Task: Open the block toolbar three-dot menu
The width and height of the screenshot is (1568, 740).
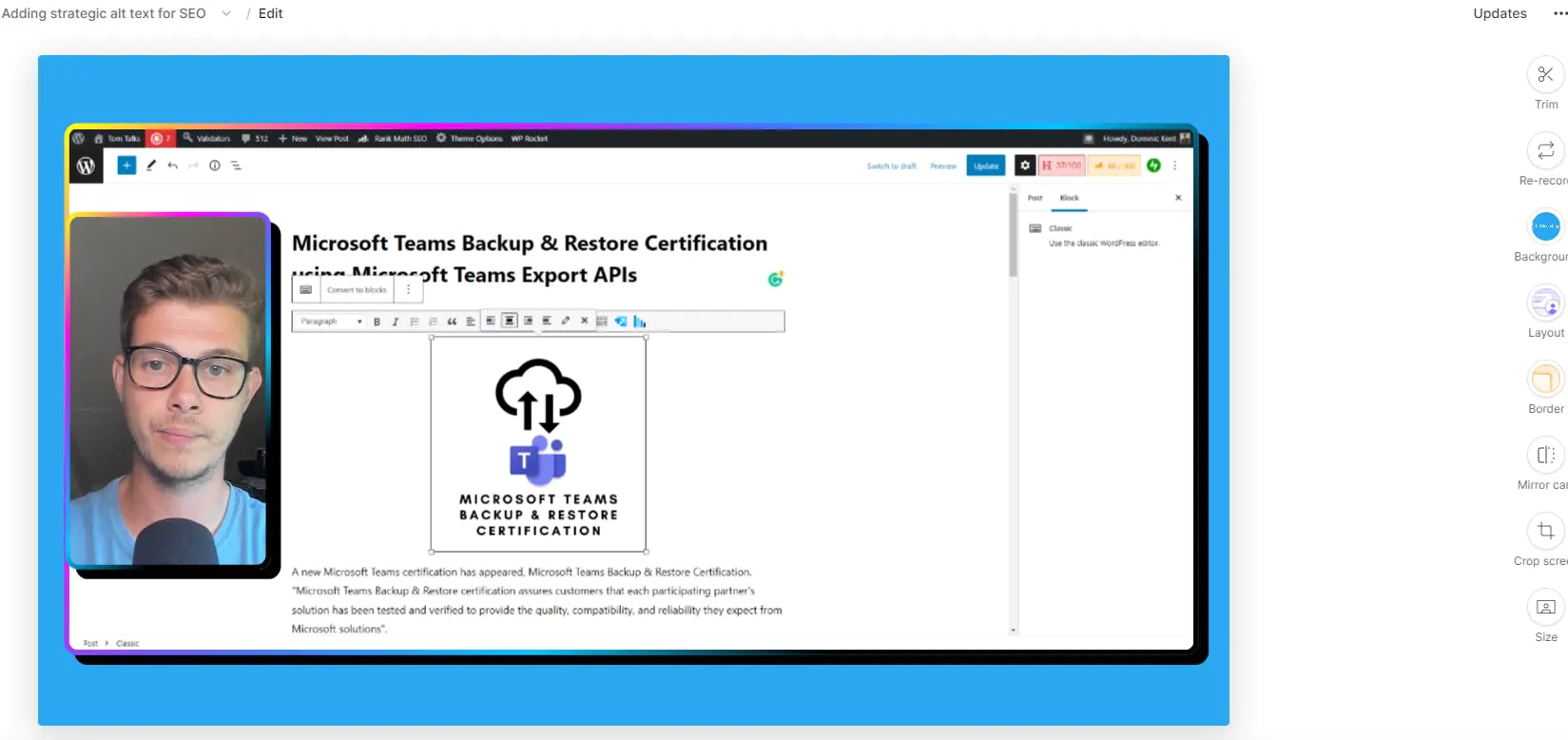Action: point(409,290)
